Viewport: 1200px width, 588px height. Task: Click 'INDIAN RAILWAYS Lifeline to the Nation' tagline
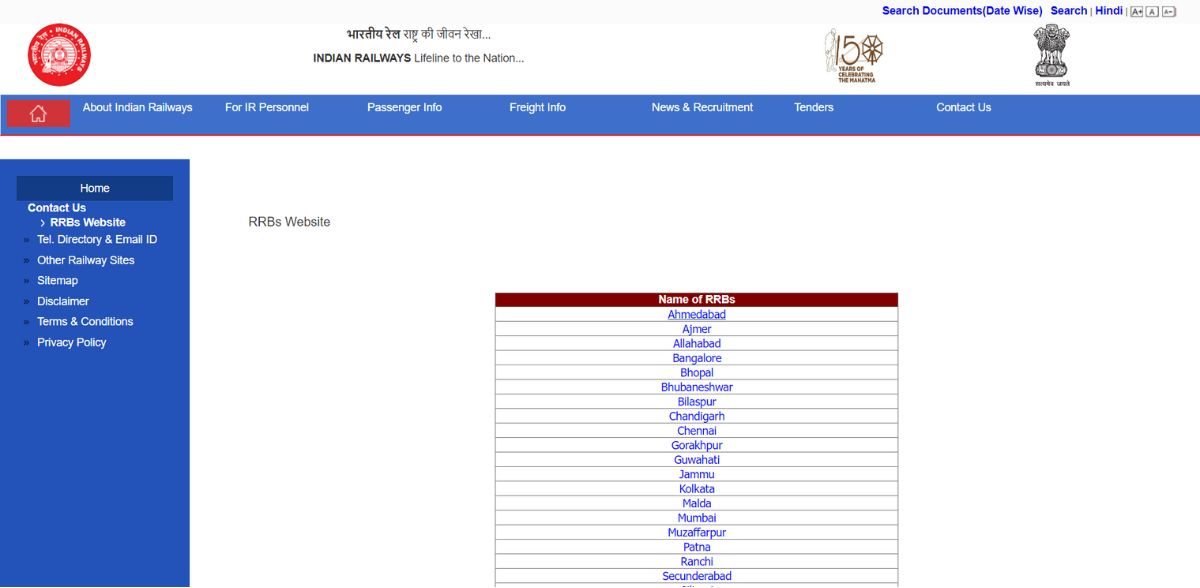[x=418, y=58]
